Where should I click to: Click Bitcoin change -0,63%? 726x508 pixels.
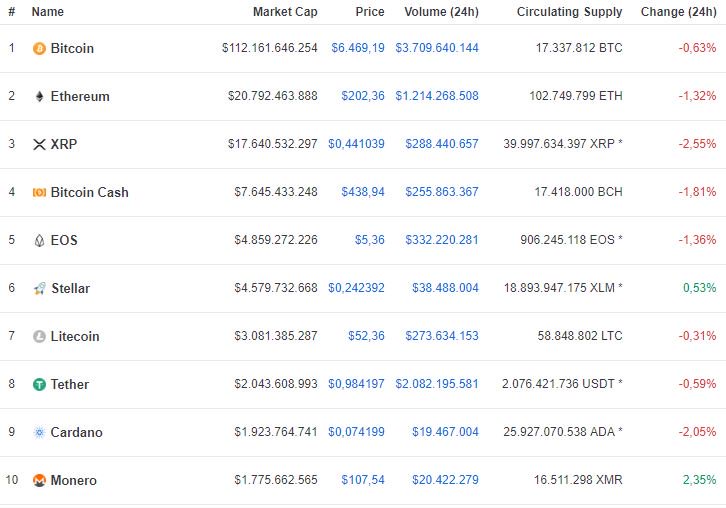click(x=698, y=48)
